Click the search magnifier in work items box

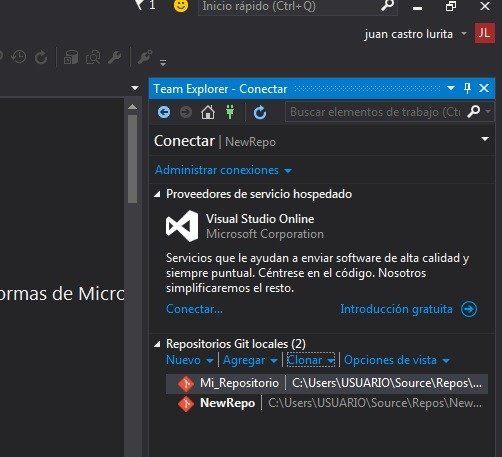coord(473,112)
